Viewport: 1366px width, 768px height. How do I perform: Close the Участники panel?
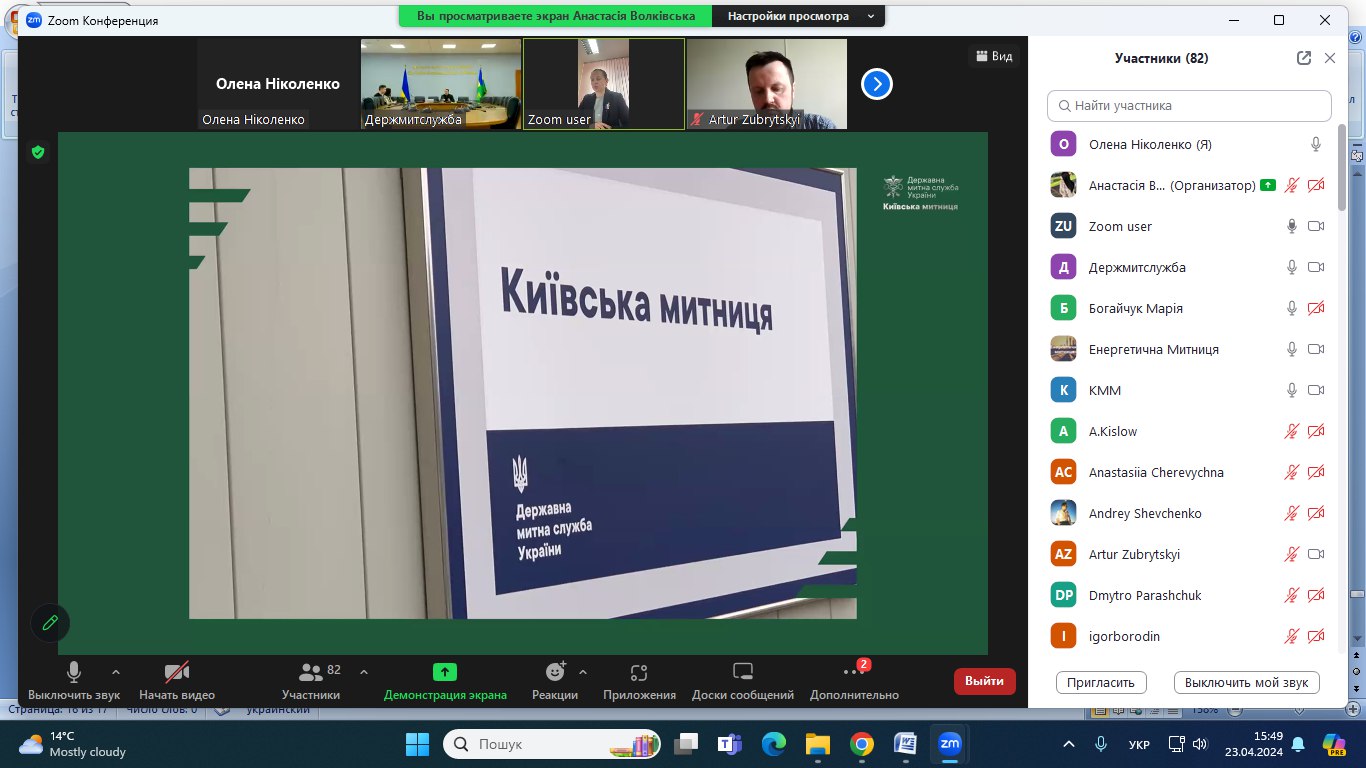click(1330, 58)
